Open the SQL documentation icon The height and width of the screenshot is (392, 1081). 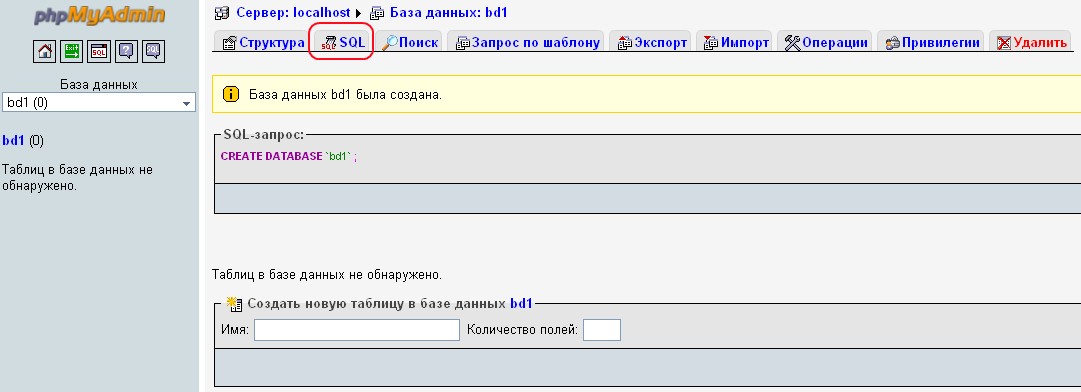[154, 52]
